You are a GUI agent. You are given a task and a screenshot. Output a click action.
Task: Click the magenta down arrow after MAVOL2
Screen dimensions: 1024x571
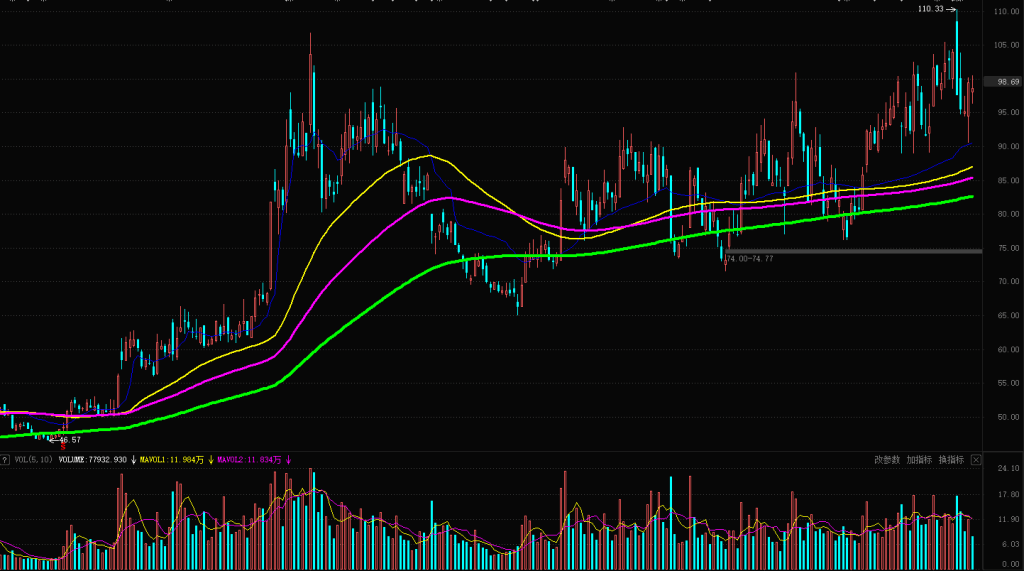click(288, 460)
